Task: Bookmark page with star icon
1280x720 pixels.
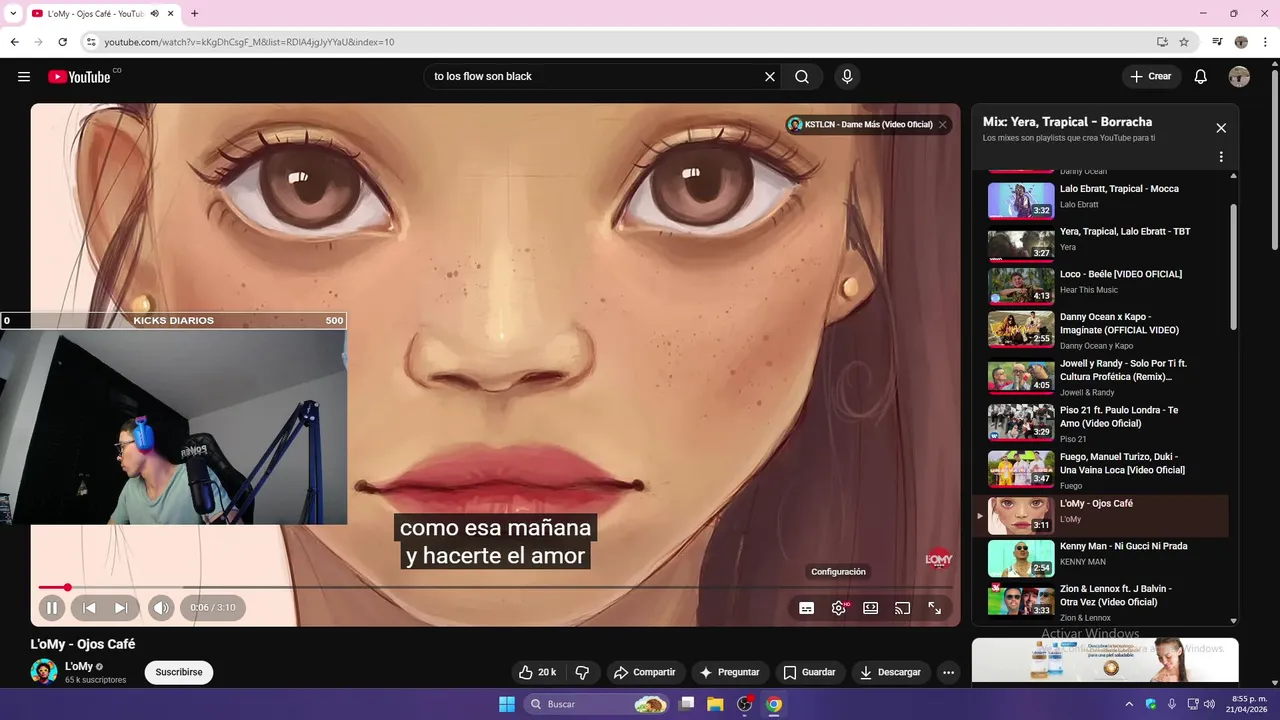Action: click(1184, 42)
